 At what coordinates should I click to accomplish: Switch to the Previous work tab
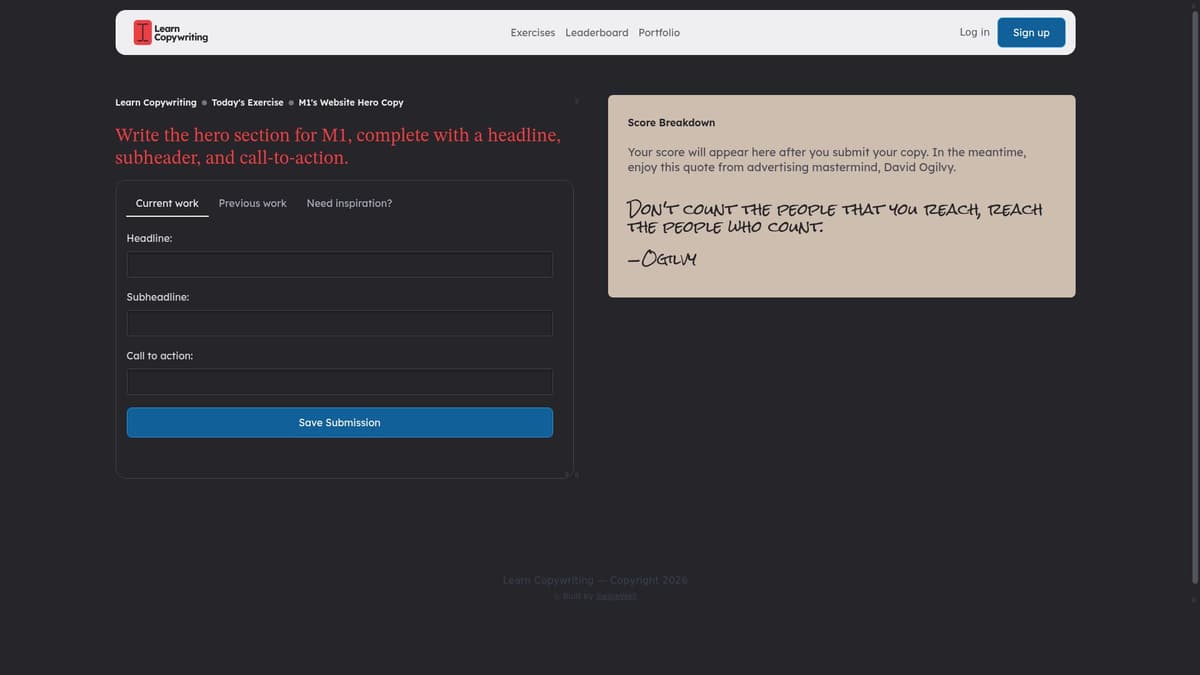[252, 203]
